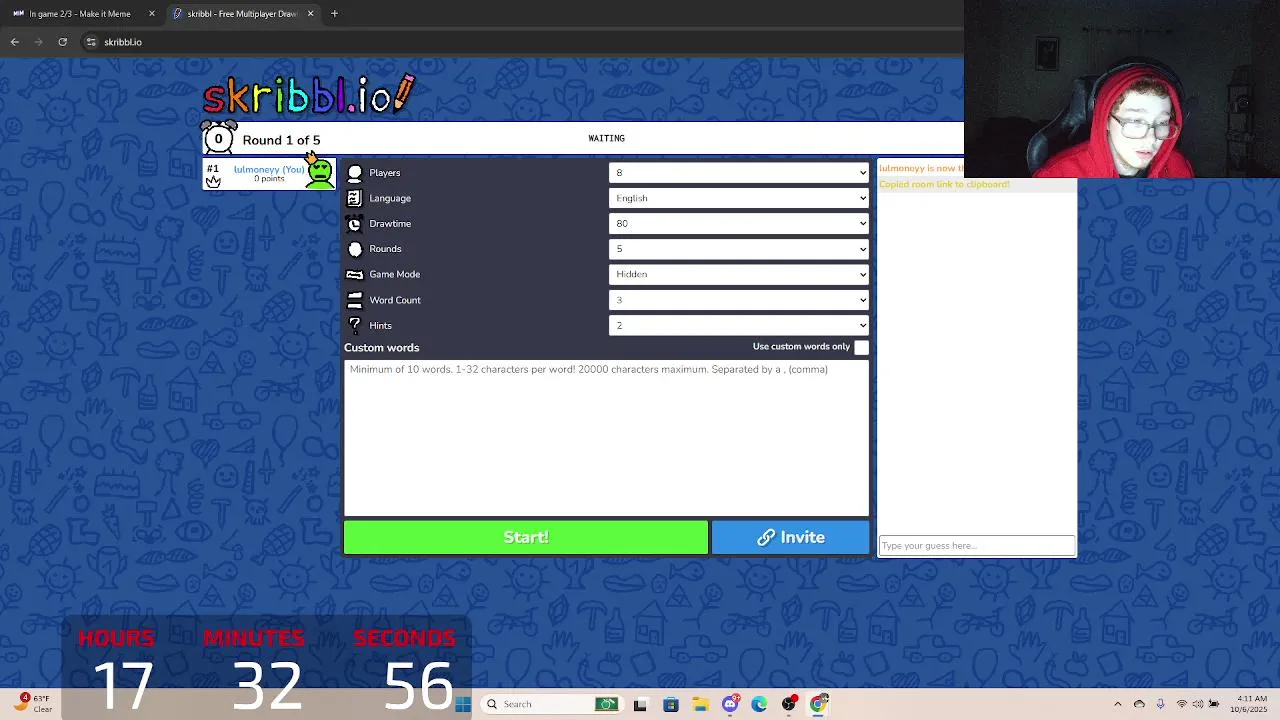Click the Game Mode icon
The width and height of the screenshot is (1280, 720).
click(x=354, y=274)
